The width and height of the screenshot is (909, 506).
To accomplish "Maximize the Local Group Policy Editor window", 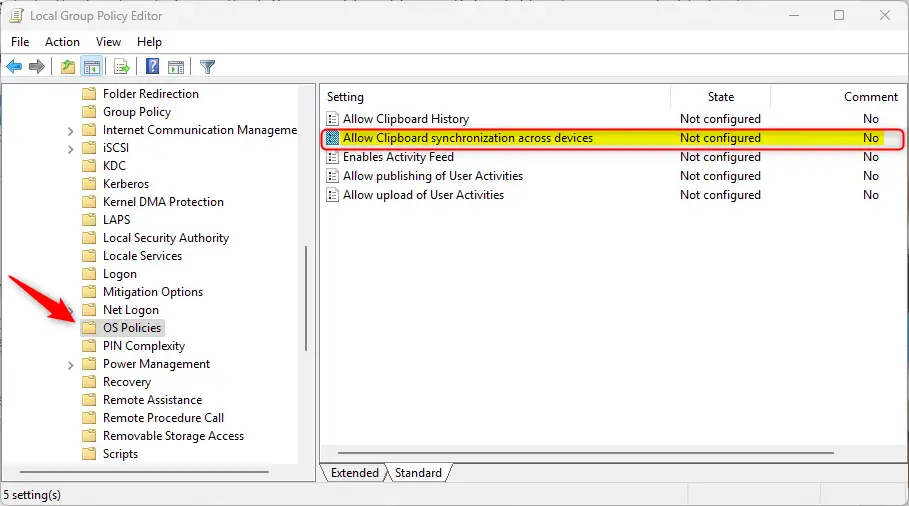I will (839, 15).
